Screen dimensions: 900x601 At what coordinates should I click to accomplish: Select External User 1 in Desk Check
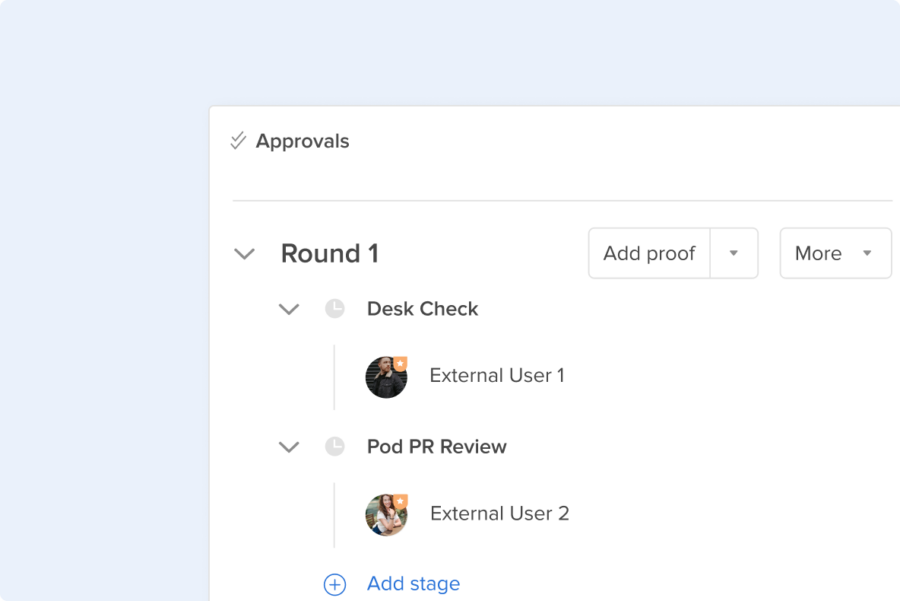[497, 375]
